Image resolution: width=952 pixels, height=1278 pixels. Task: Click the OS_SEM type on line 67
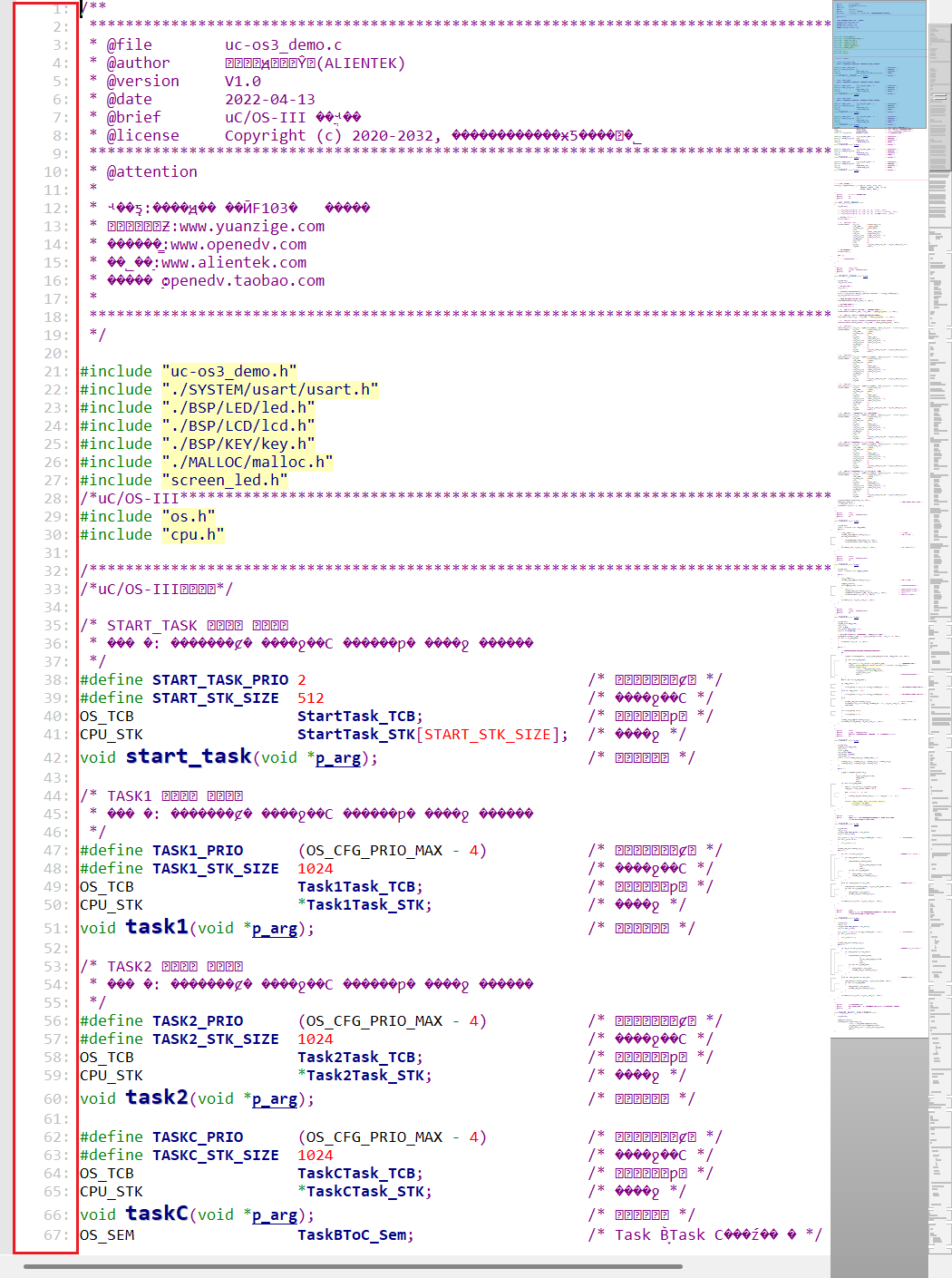(107, 1234)
